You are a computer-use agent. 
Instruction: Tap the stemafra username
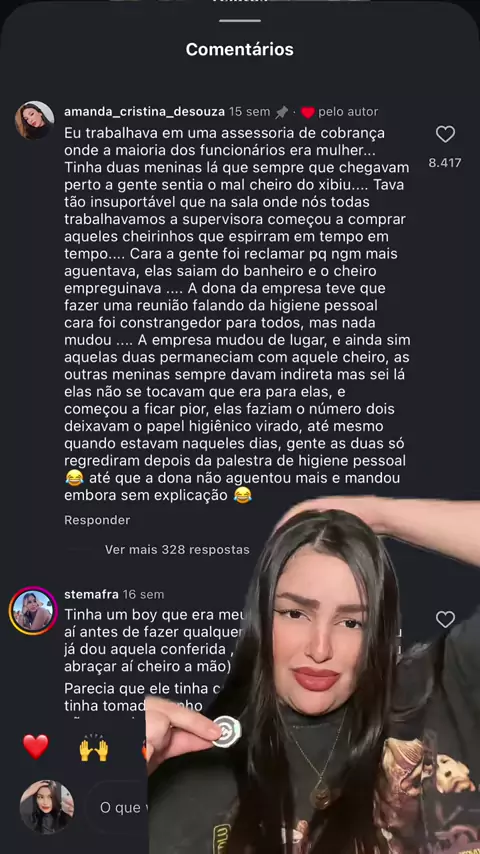91,594
